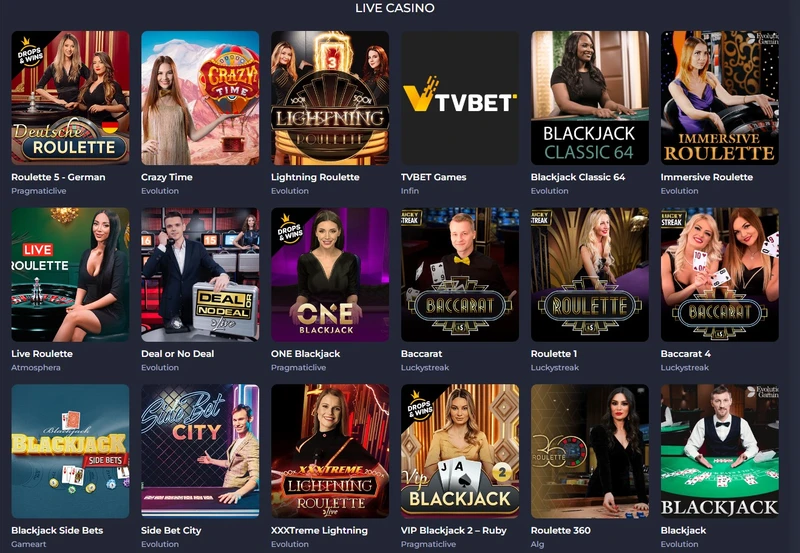Click the Lucky Streak badge on Baccarat 4
The width and height of the screenshot is (800, 553).
pyautogui.click(x=672, y=218)
